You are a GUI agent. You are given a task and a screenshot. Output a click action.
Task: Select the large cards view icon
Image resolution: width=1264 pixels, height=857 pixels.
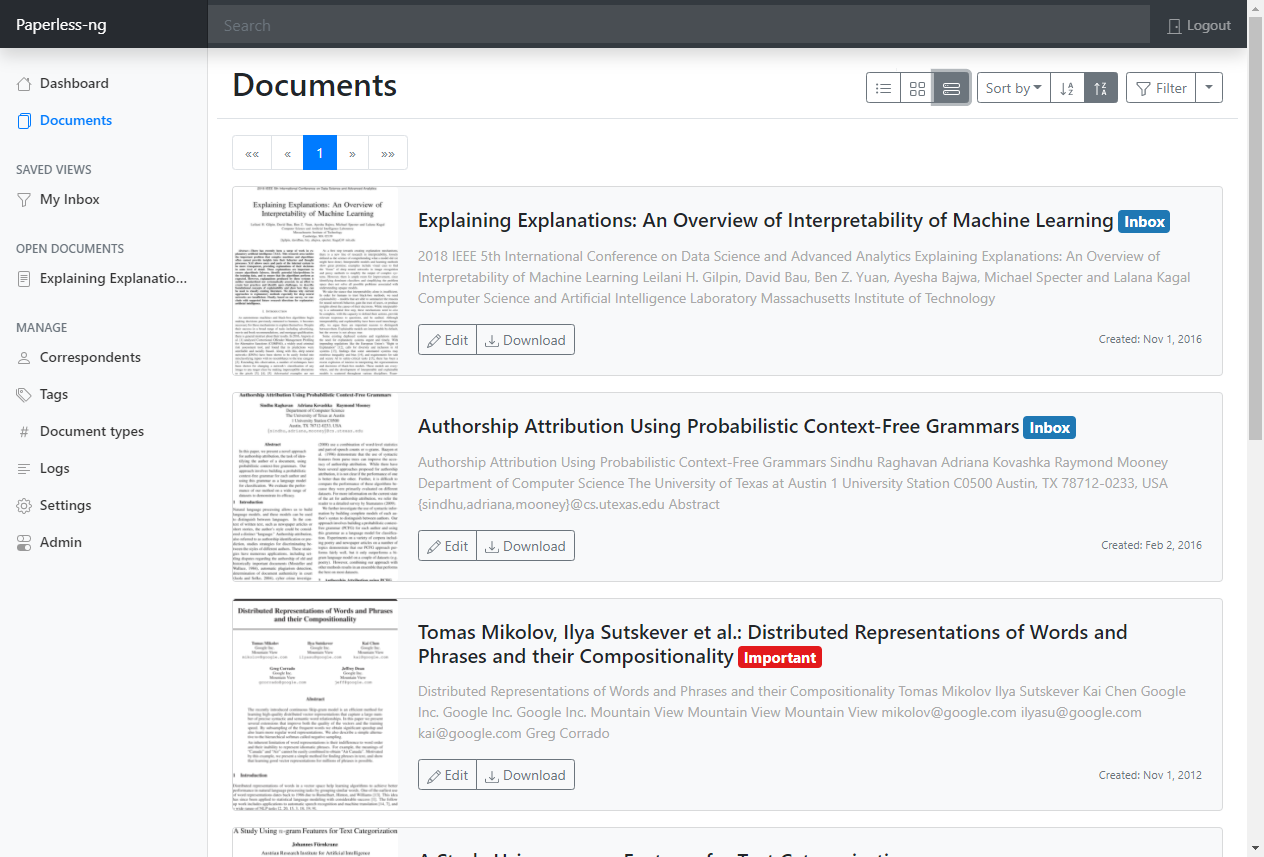click(x=951, y=88)
